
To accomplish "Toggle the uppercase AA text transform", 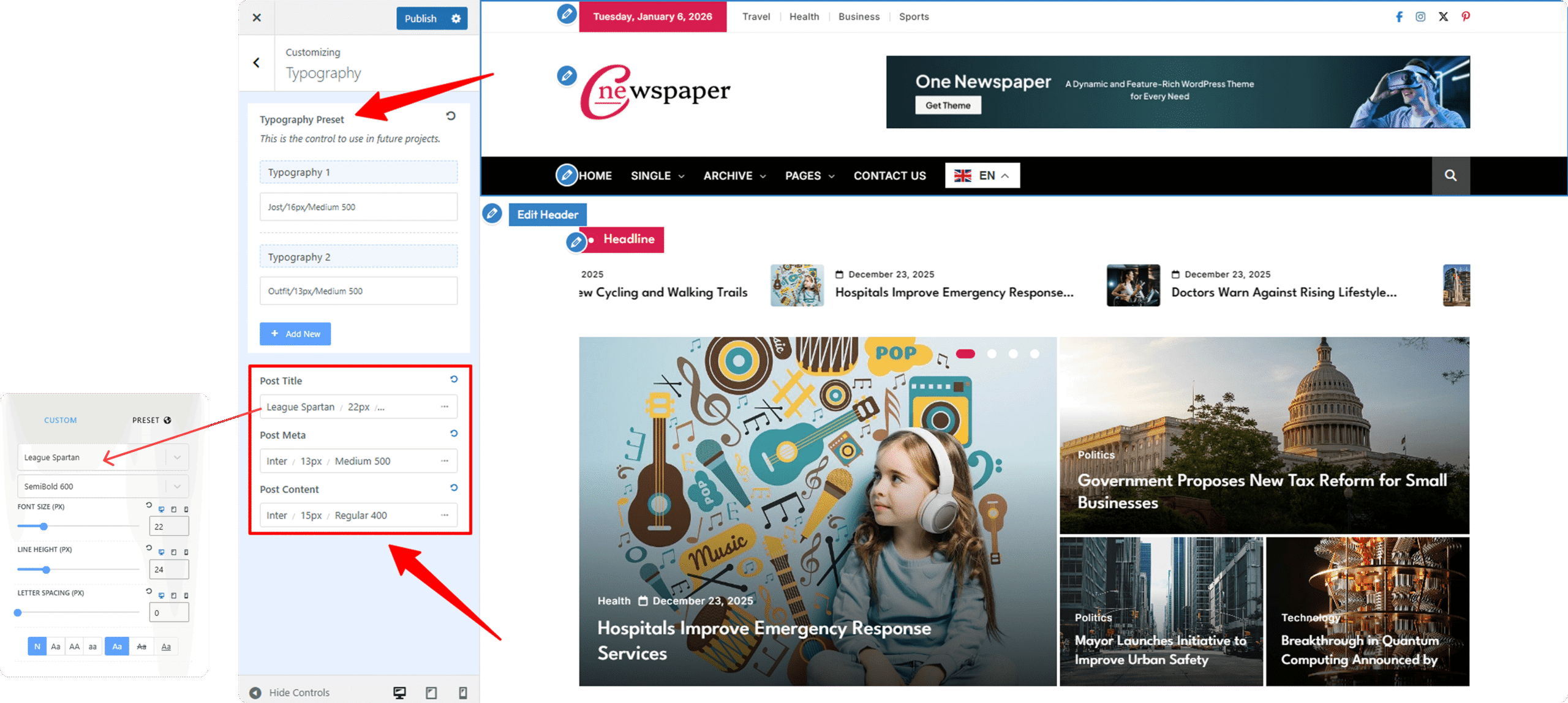I will tap(74, 646).
